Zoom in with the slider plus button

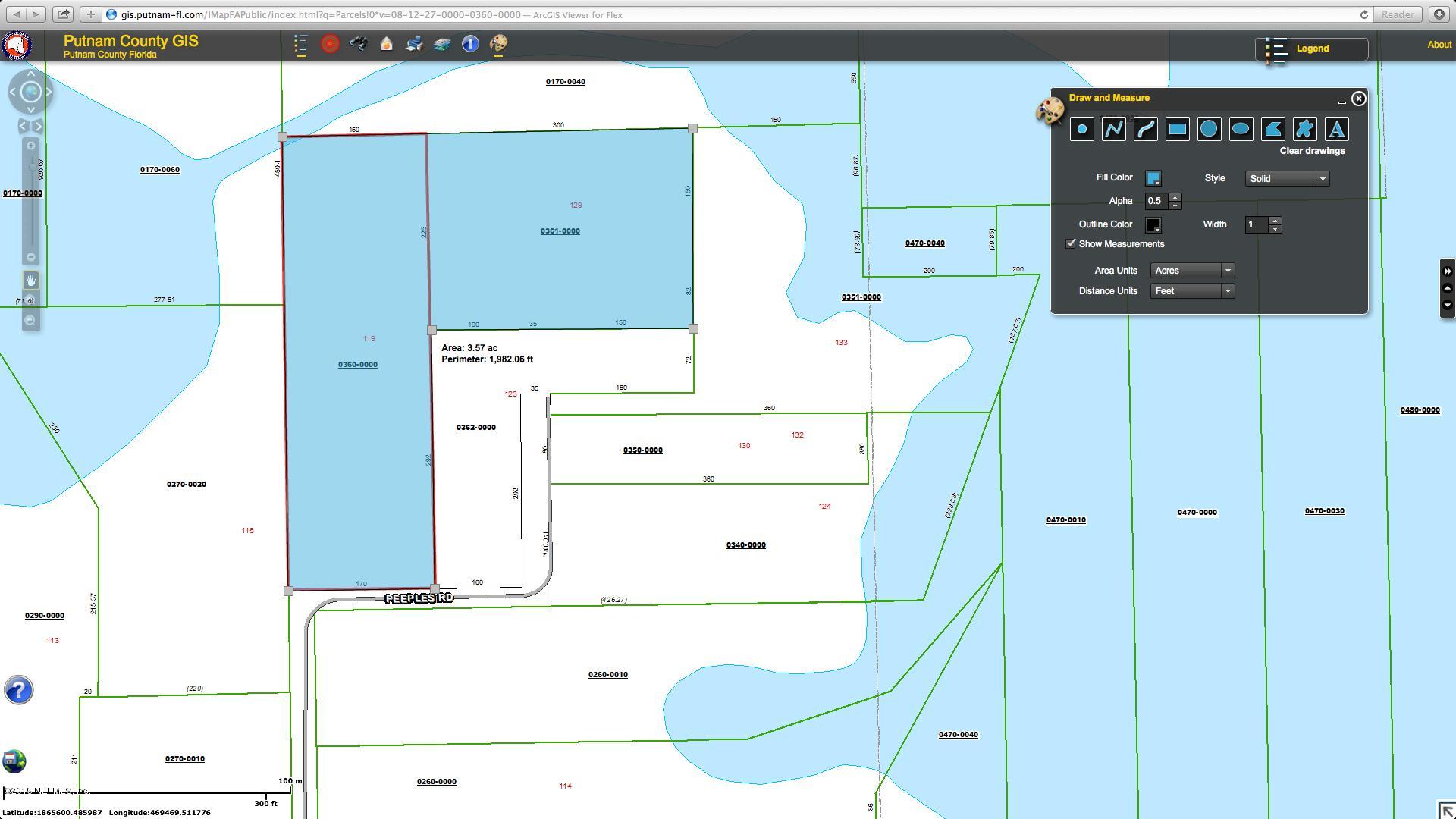click(31, 146)
